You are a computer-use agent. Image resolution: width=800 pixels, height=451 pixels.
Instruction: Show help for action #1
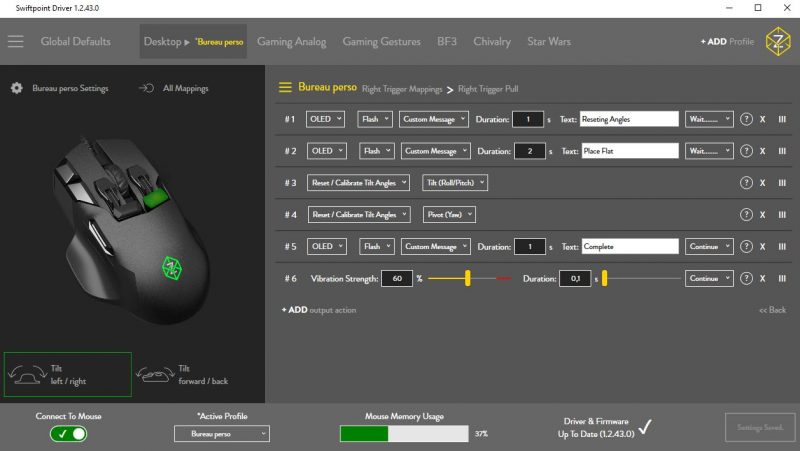pos(746,119)
